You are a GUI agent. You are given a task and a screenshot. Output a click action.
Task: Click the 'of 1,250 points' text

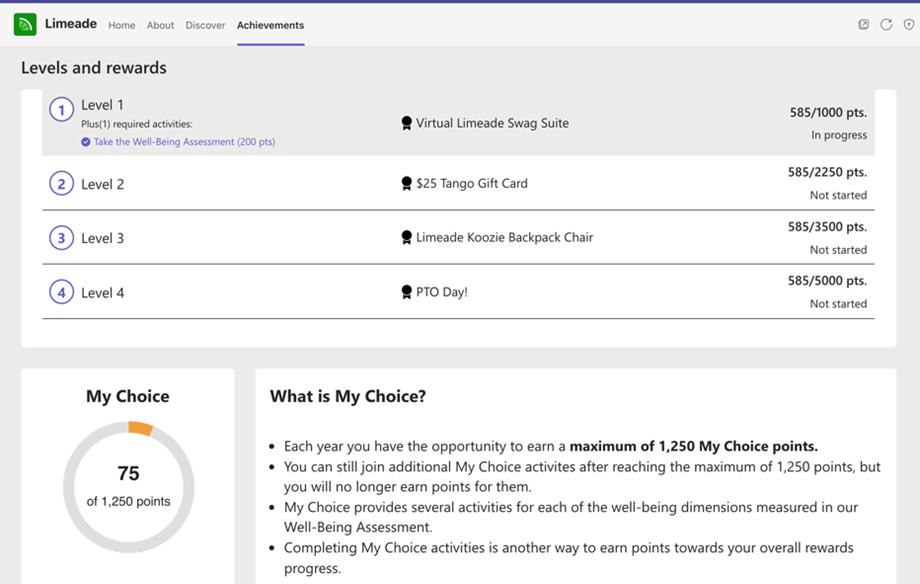[x=128, y=501]
